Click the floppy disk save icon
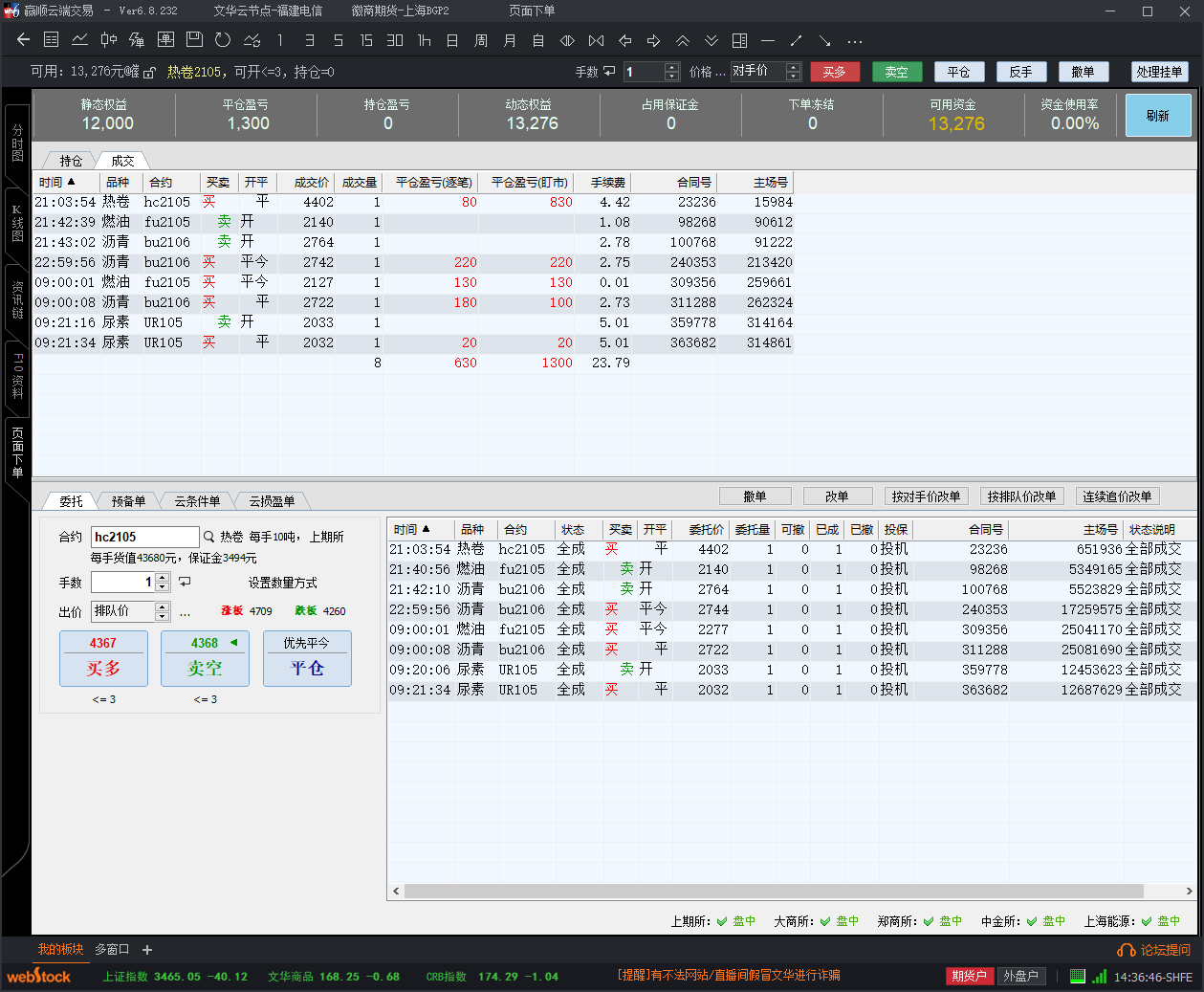The width and height of the screenshot is (1204, 992). [194, 40]
